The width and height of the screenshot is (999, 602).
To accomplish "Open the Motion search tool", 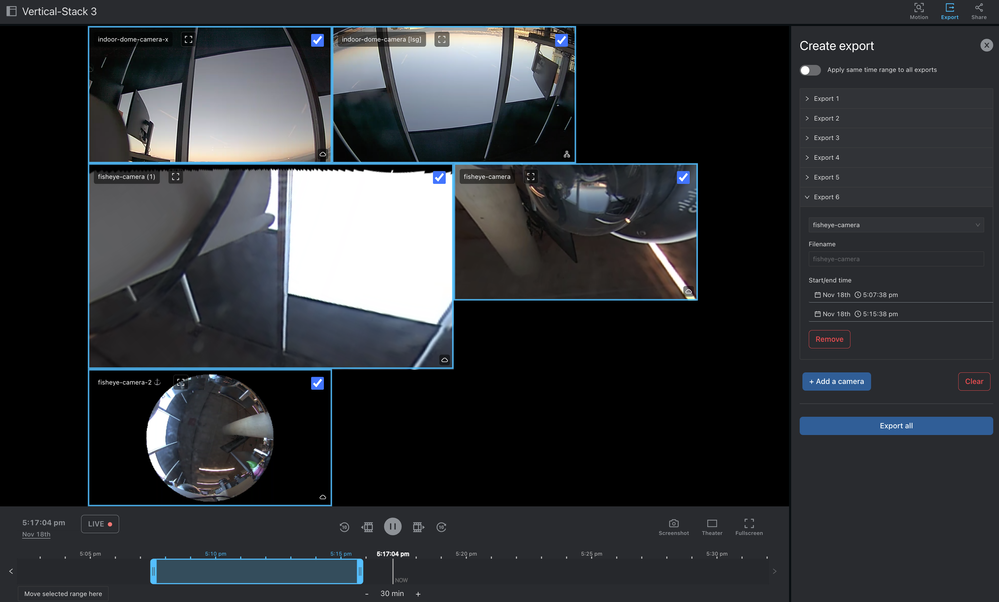I will click(918, 11).
